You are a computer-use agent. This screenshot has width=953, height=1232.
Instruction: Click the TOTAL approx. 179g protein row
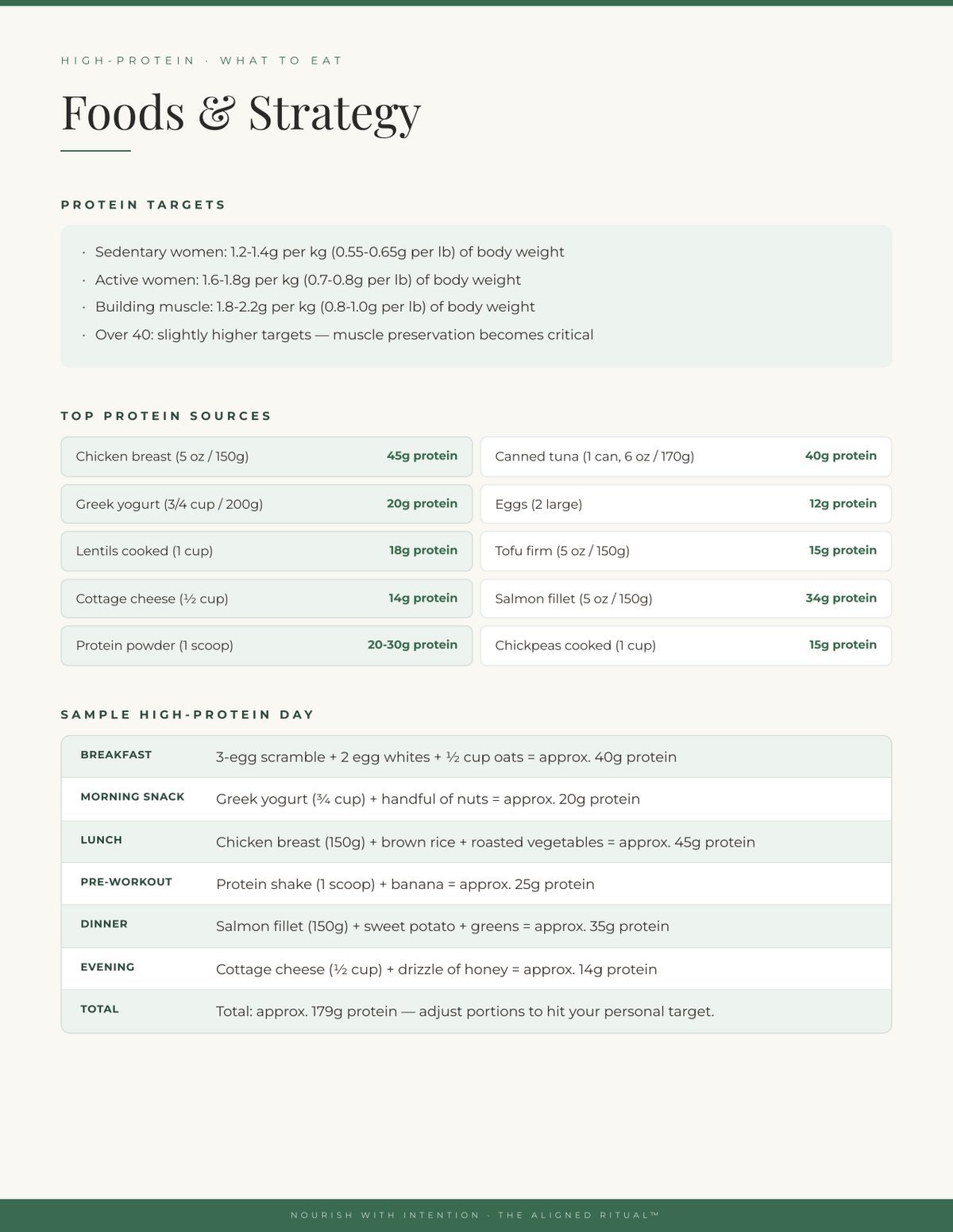coord(476,1011)
